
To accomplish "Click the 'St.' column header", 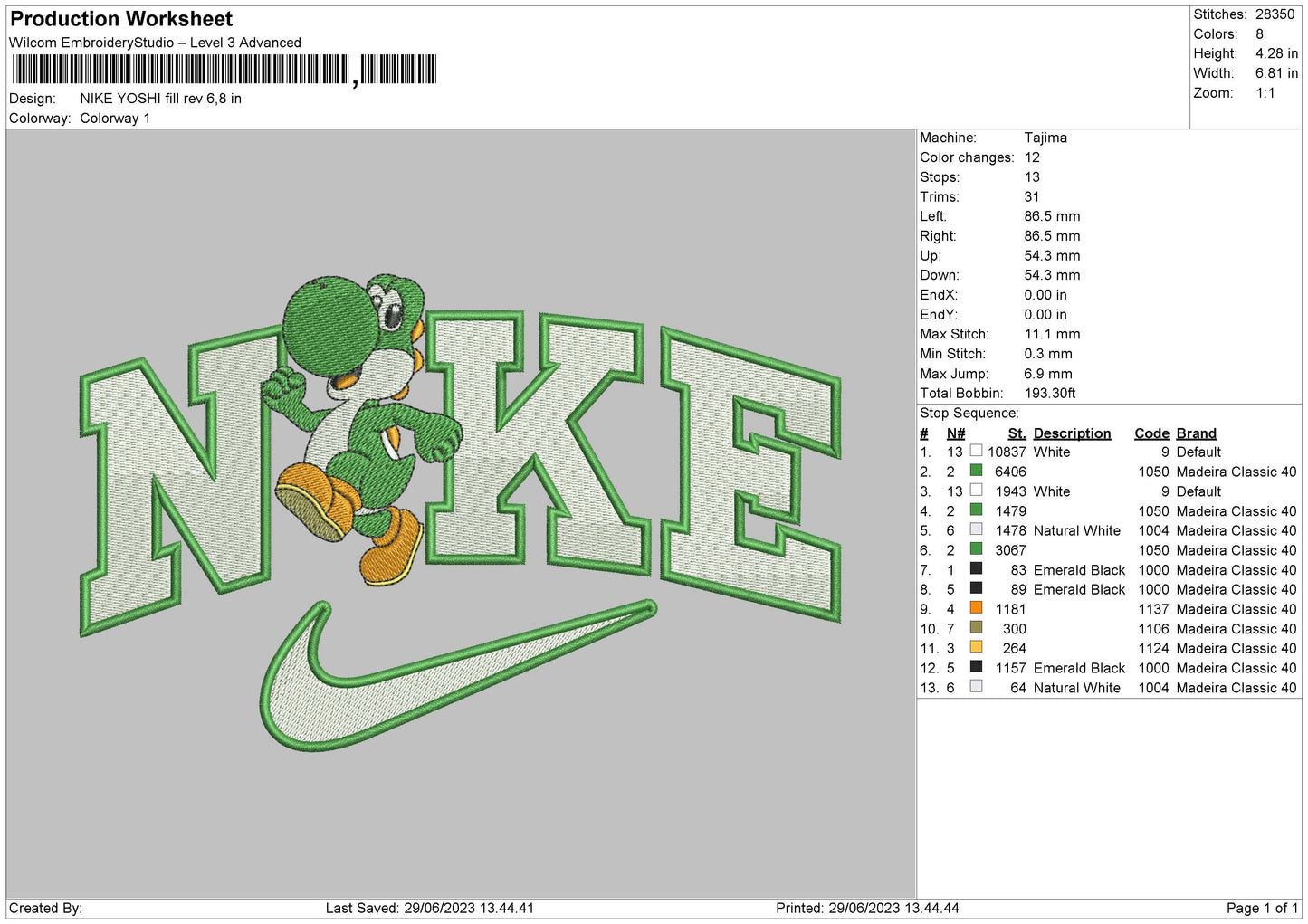I will pos(1017,433).
